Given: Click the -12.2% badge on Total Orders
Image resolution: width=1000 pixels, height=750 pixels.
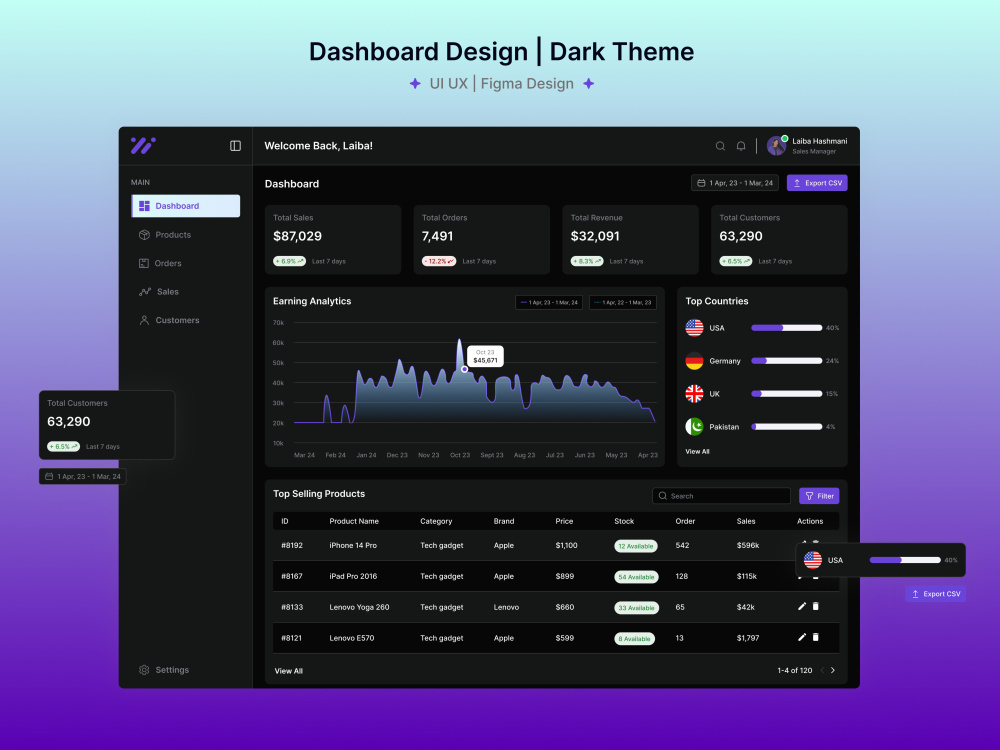Looking at the screenshot, I should (x=439, y=261).
